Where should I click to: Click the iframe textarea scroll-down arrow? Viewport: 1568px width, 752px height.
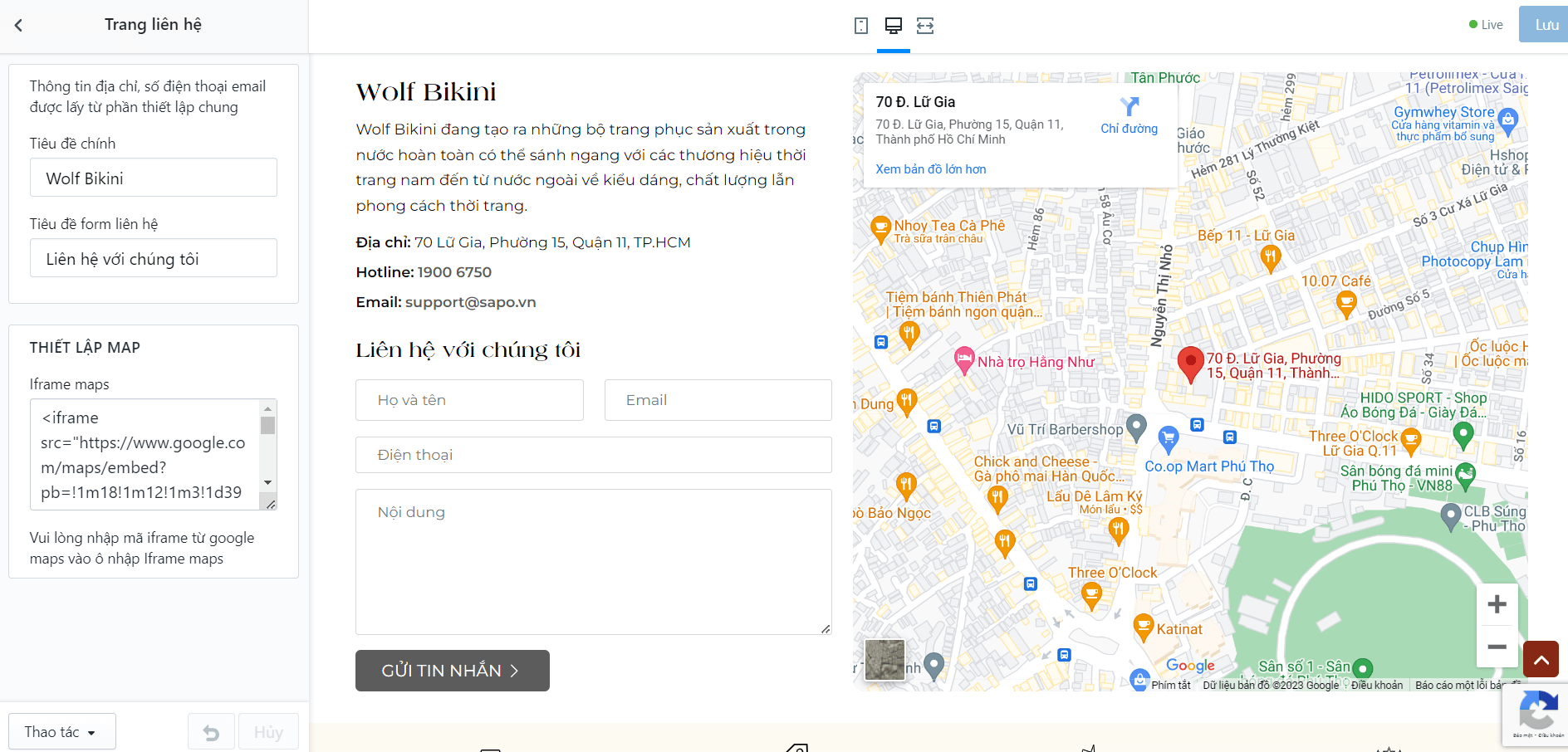(x=267, y=482)
